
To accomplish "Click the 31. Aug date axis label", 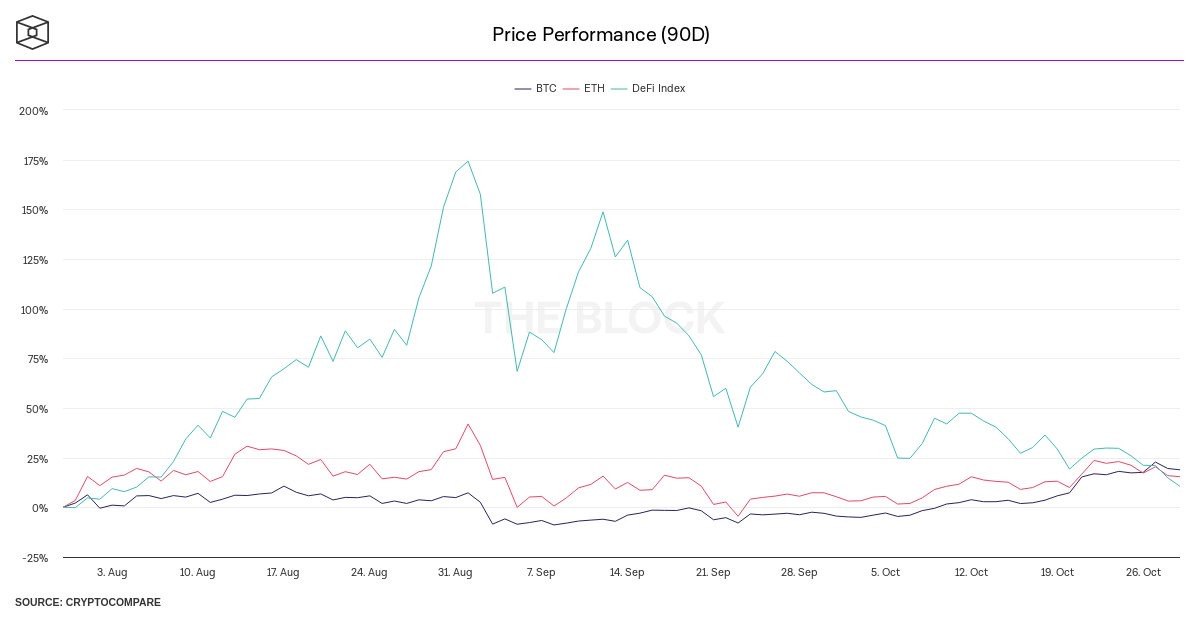I will click(455, 572).
